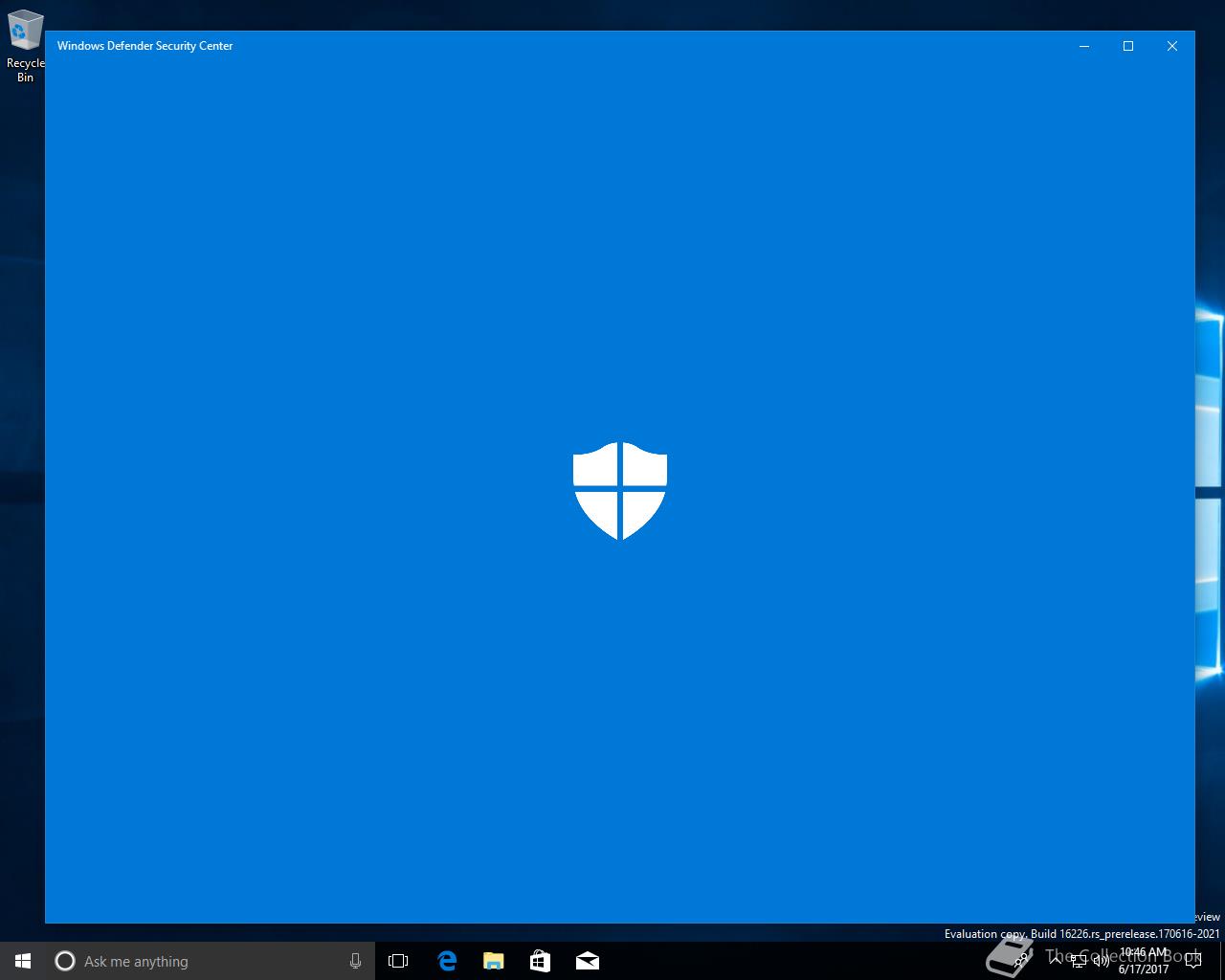Image resolution: width=1225 pixels, height=980 pixels.
Task: Show hidden system tray icons
Action: pyautogui.click(x=1057, y=960)
